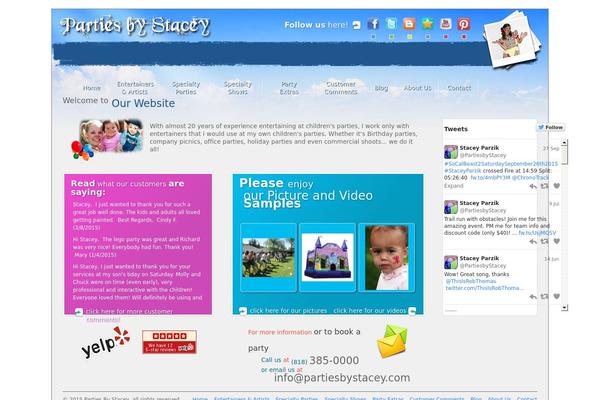The height and width of the screenshot is (400, 600).
Task: Open Customer Comments menu
Action: coord(341,88)
